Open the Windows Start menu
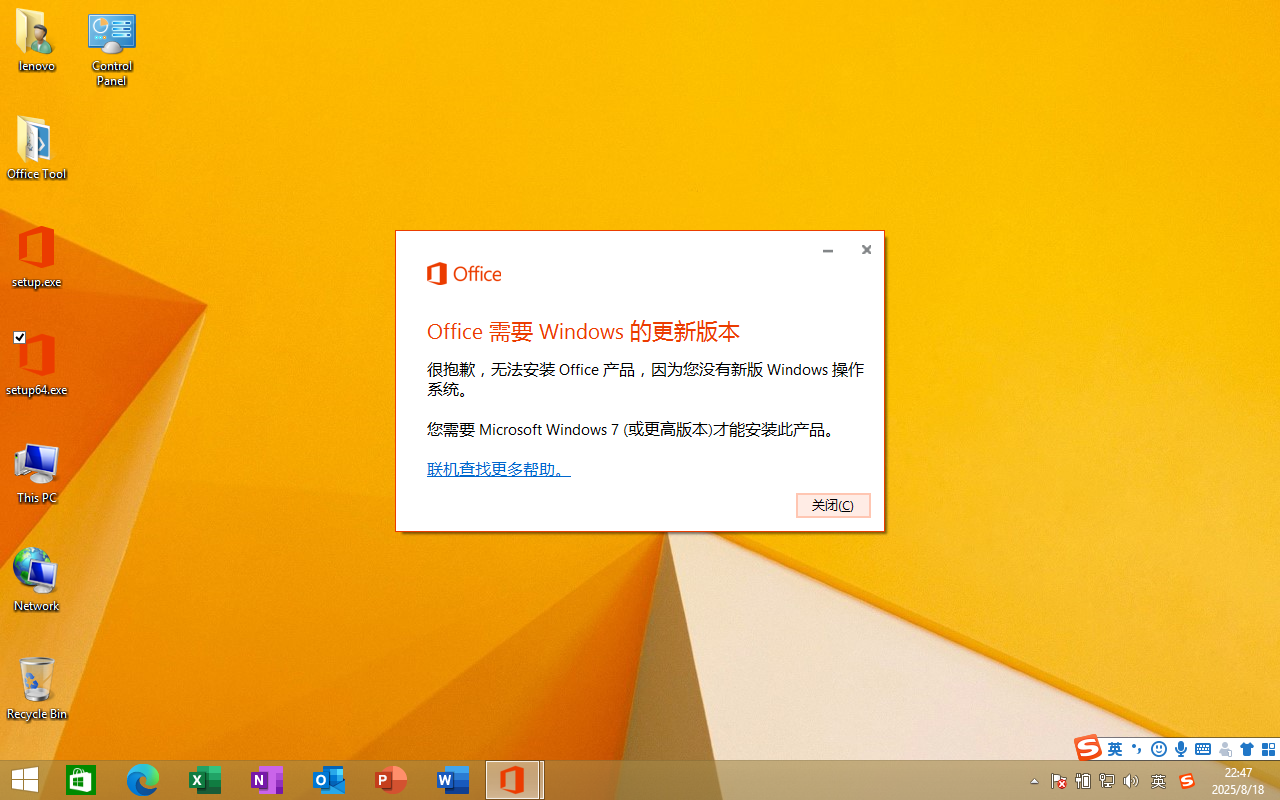Image resolution: width=1280 pixels, height=800 pixels. pos(25,780)
